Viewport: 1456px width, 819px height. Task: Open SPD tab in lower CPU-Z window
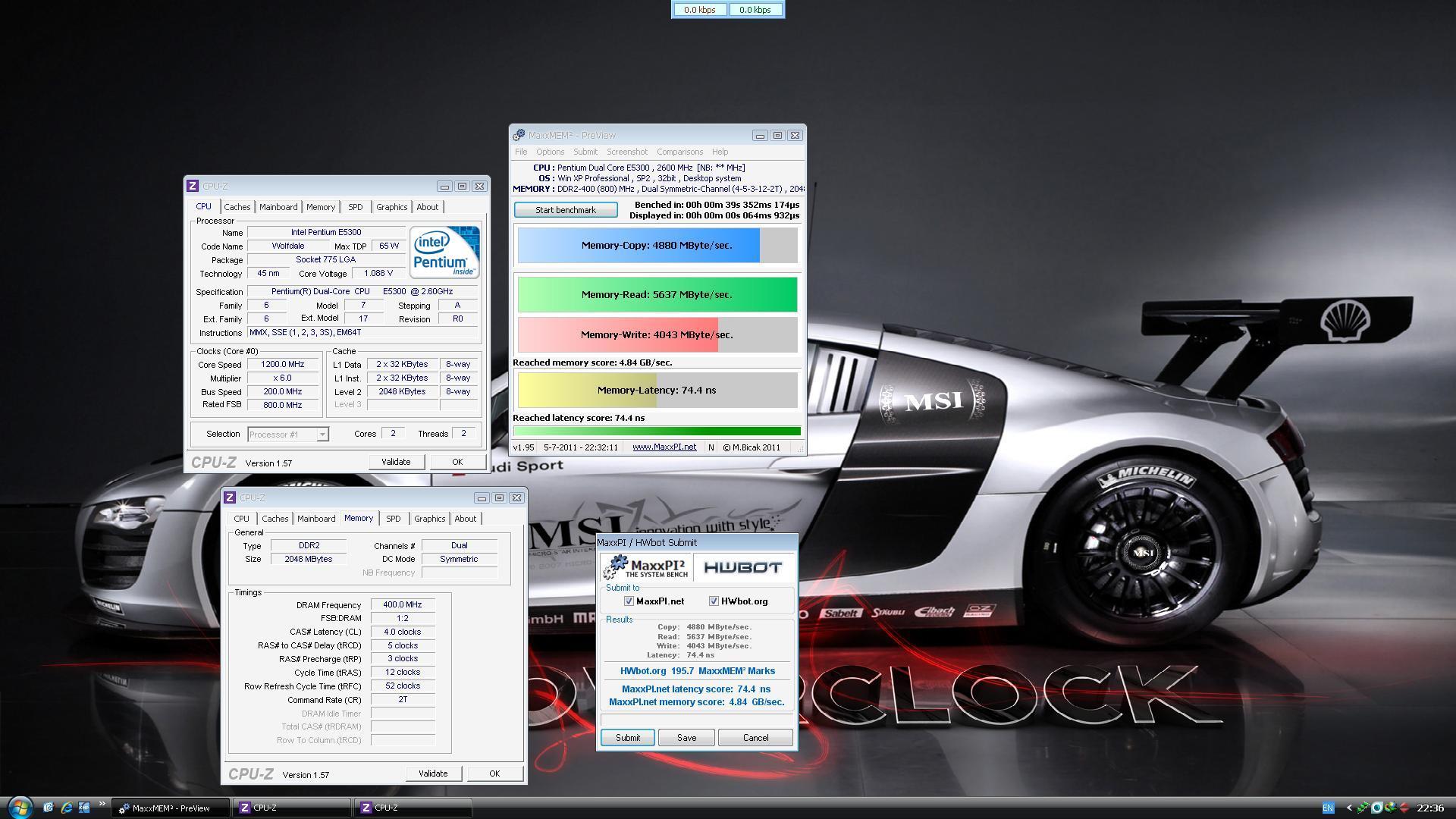click(x=394, y=519)
